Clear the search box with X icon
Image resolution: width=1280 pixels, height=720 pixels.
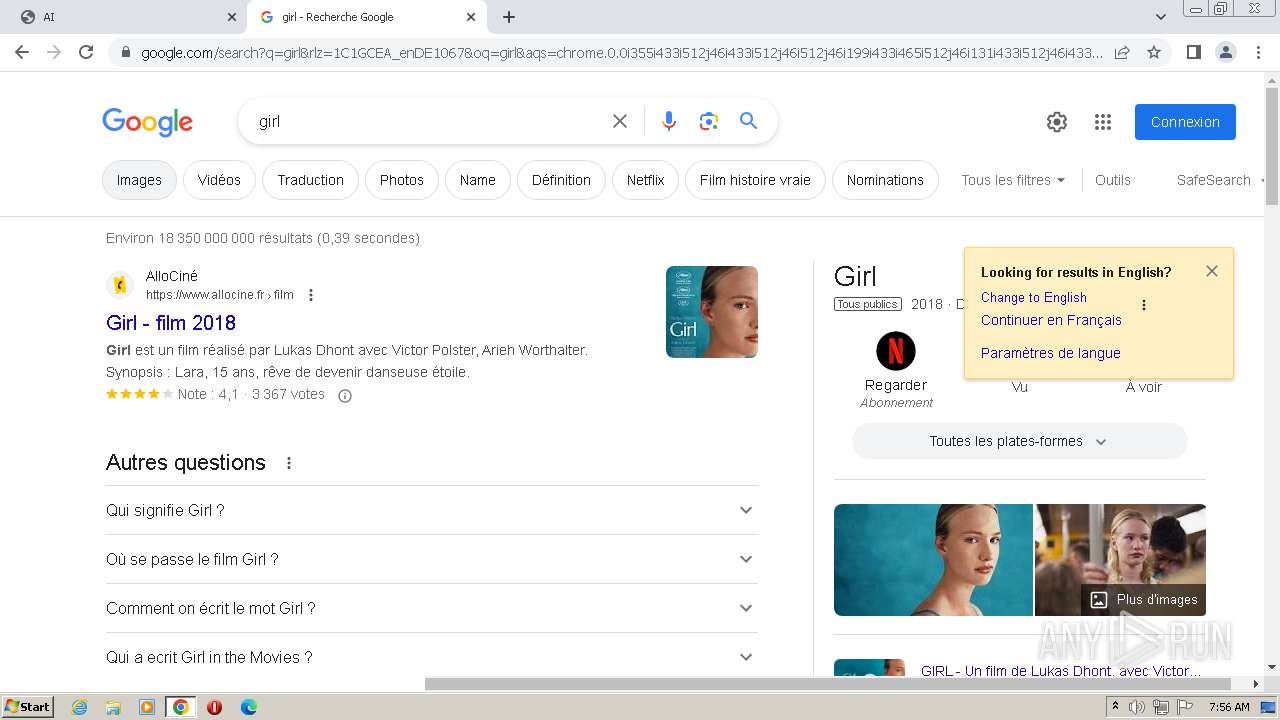point(620,121)
